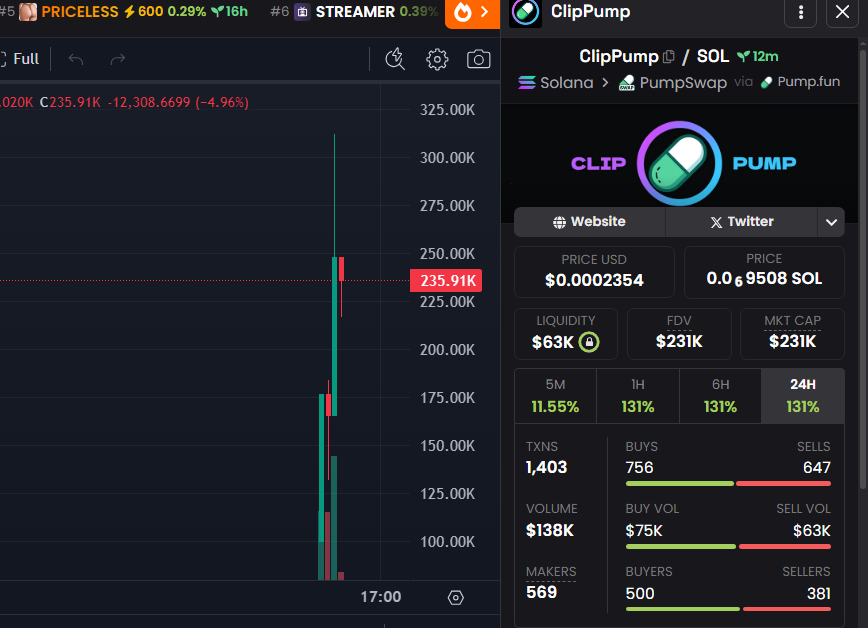Click the 17:00 time axis label

[380, 597]
